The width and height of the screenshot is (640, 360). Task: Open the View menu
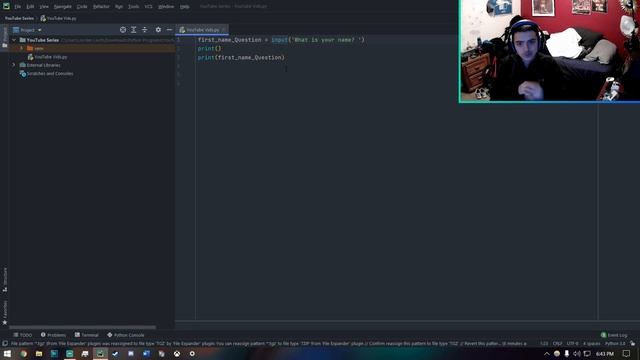[x=44, y=7]
